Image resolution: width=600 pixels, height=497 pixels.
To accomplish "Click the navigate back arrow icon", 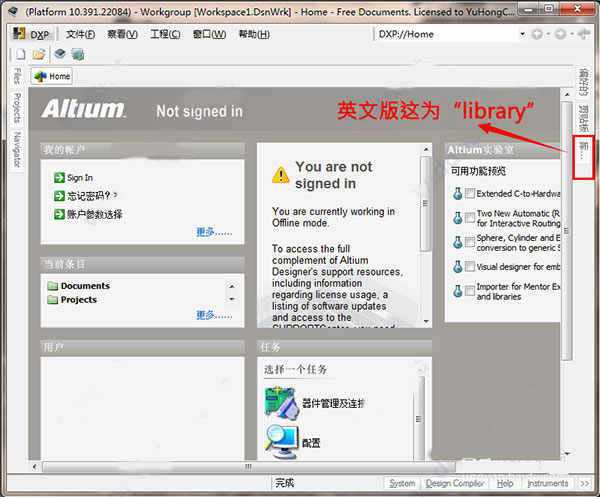I will tap(537, 34).
